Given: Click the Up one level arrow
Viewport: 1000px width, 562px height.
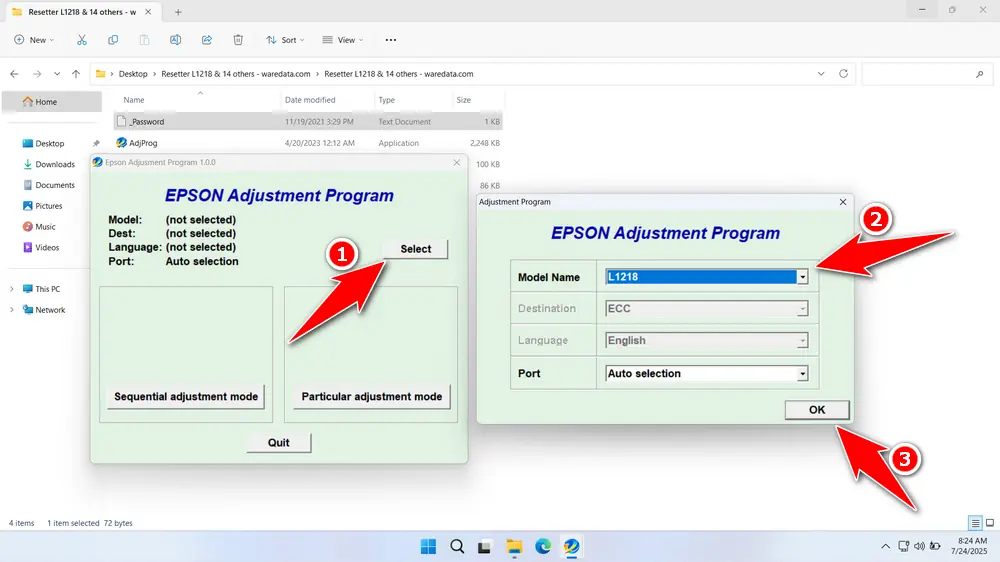Looking at the screenshot, I should (x=76, y=74).
